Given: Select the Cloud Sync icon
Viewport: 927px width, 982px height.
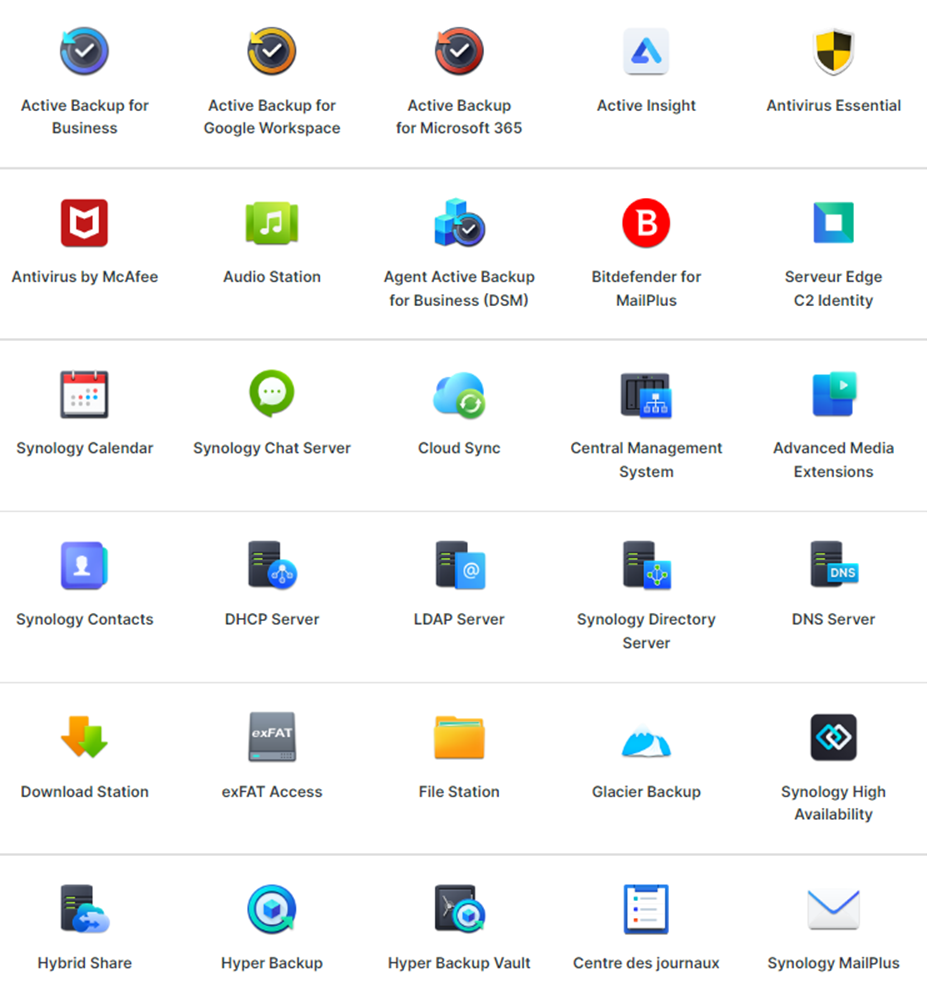Looking at the screenshot, I should [x=459, y=395].
